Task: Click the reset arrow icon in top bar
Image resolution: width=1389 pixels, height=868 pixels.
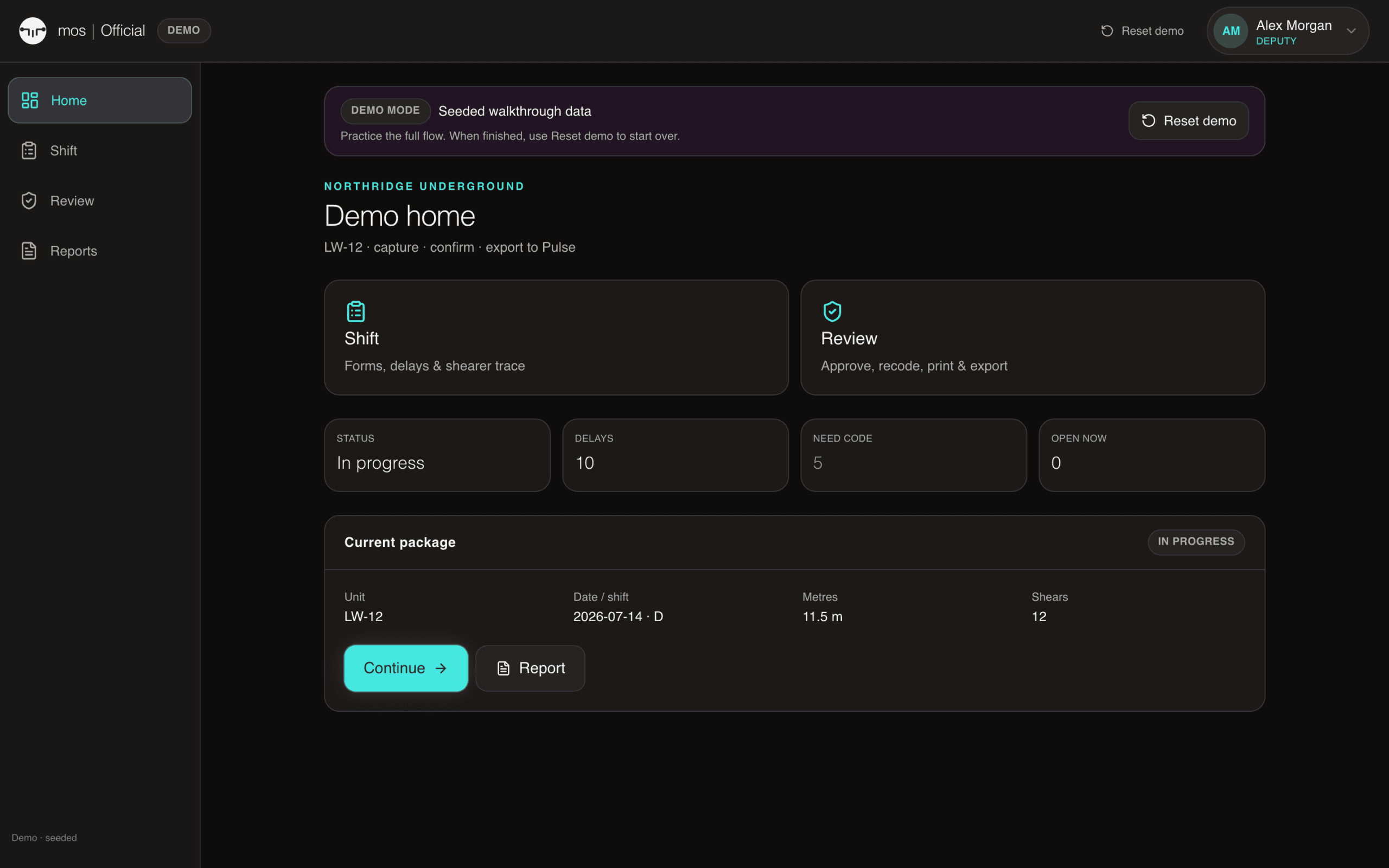Action: click(x=1107, y=31)
